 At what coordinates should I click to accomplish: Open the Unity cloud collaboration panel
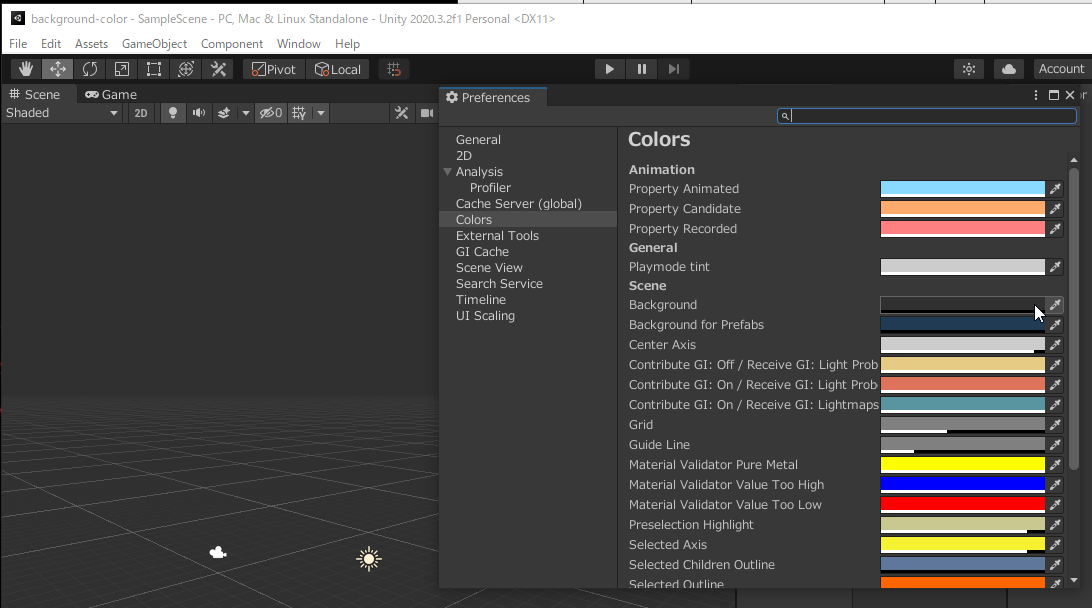click(x=1008, y=68)
